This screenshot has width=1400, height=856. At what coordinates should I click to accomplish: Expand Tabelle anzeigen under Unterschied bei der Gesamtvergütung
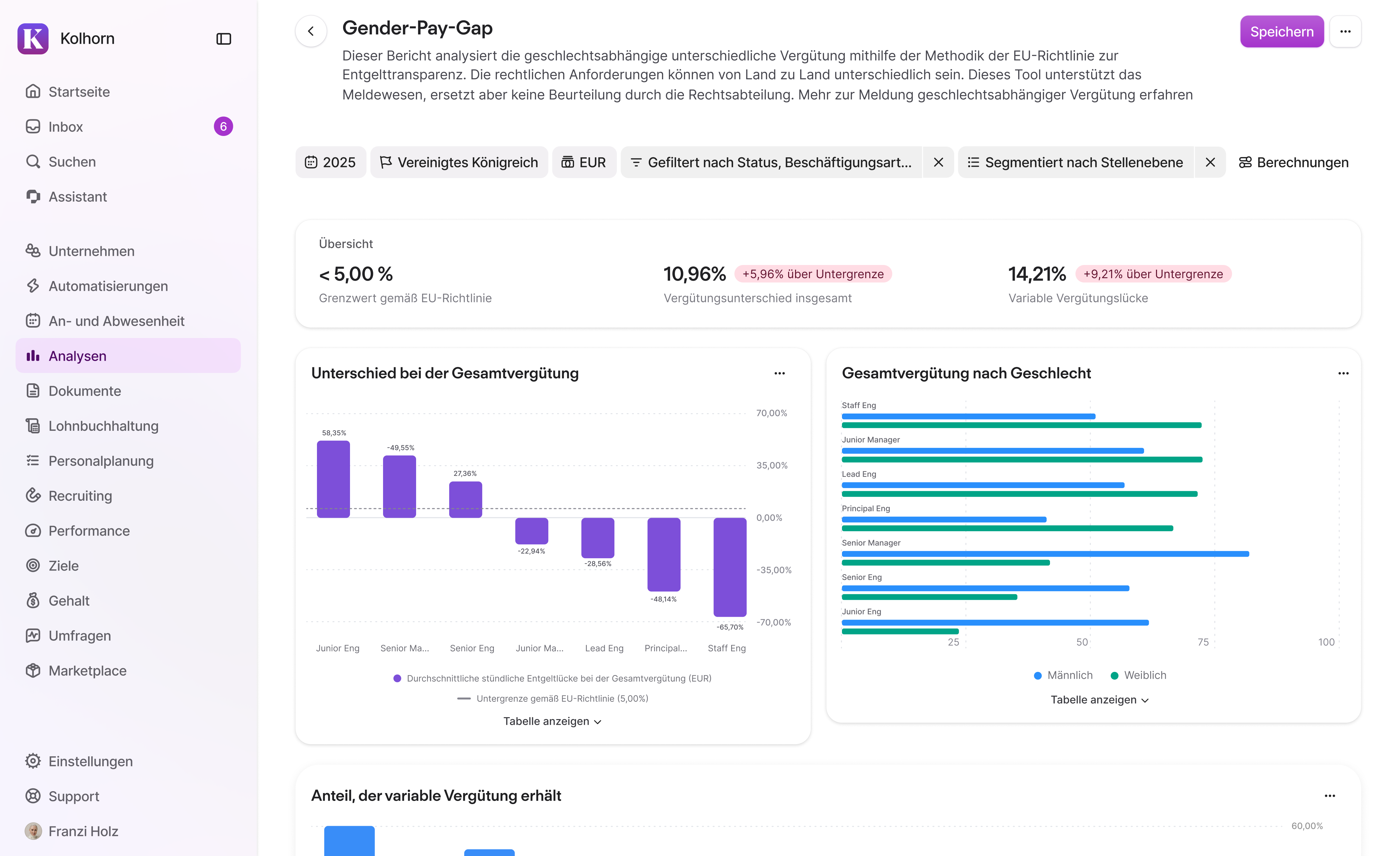(552, 721)
